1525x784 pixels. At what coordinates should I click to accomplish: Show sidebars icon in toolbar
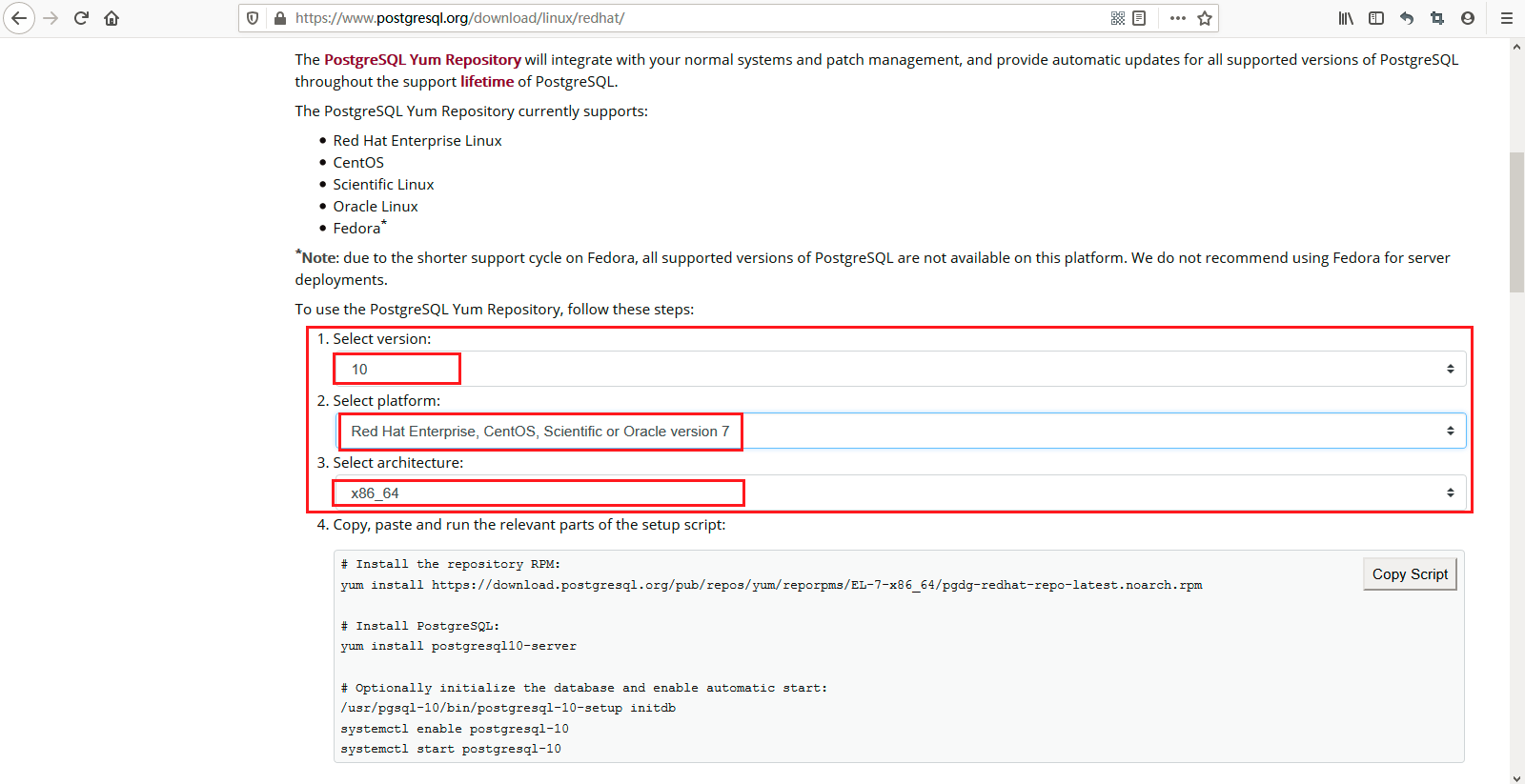click(1376, 18)
